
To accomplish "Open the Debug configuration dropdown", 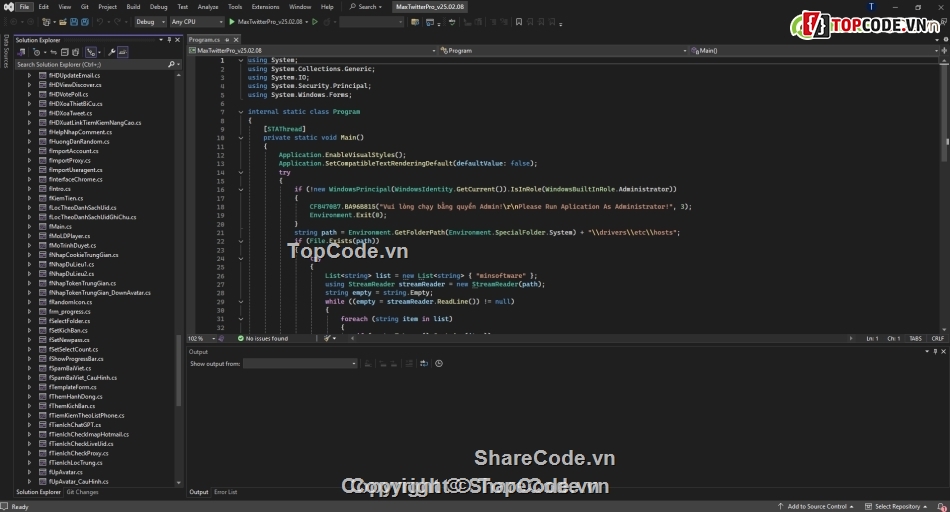I will click(x=150, y=22).
